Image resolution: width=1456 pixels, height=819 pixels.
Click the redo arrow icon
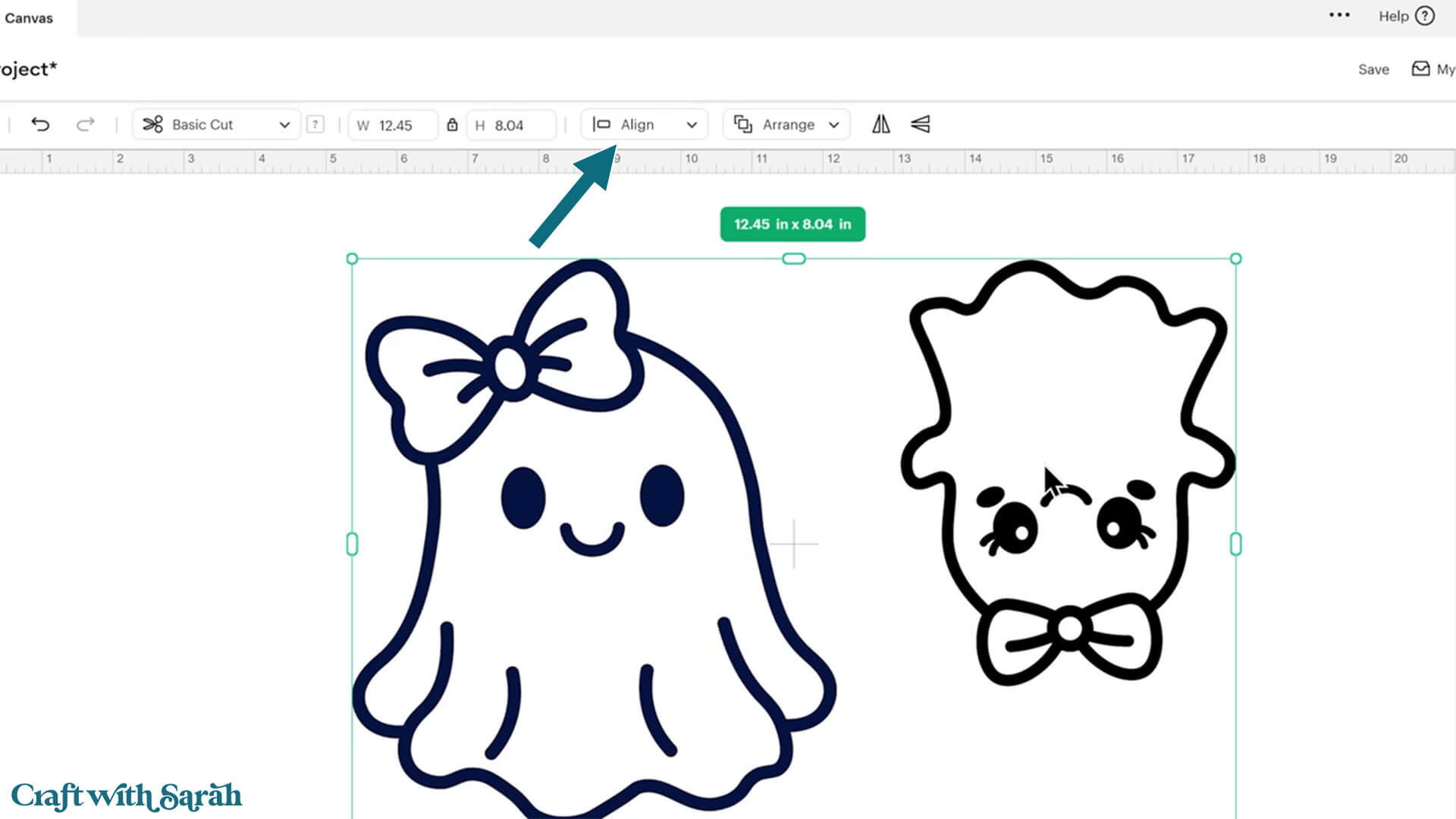click(x=85, y=124)
